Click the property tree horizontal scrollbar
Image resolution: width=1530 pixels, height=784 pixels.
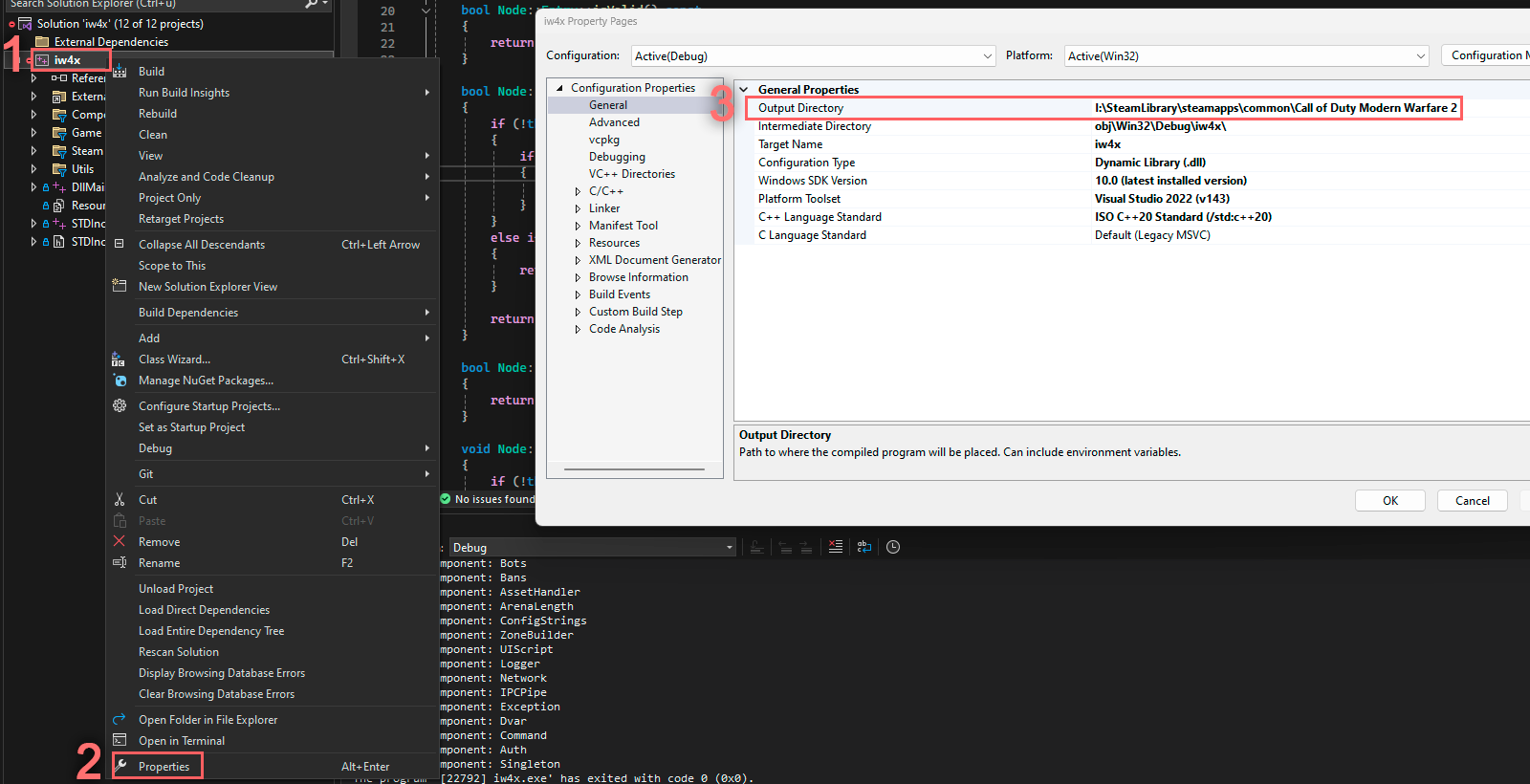(635, 469)
